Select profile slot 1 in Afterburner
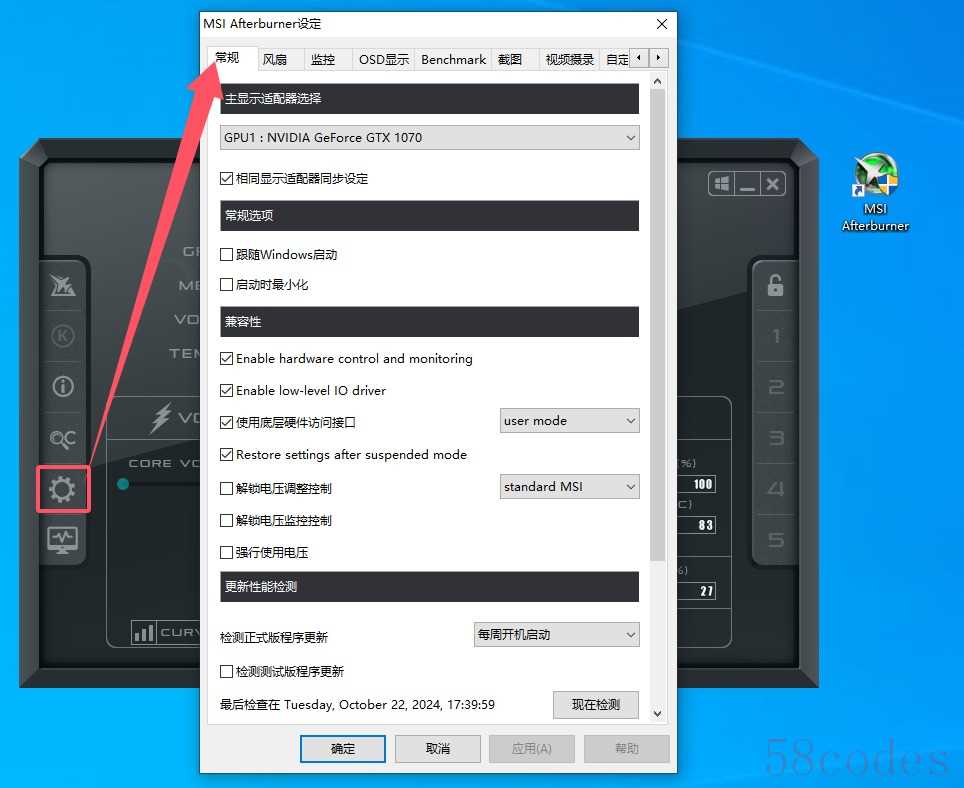The width and height of the screenshot is (964, 788). [x=776, y=336]
